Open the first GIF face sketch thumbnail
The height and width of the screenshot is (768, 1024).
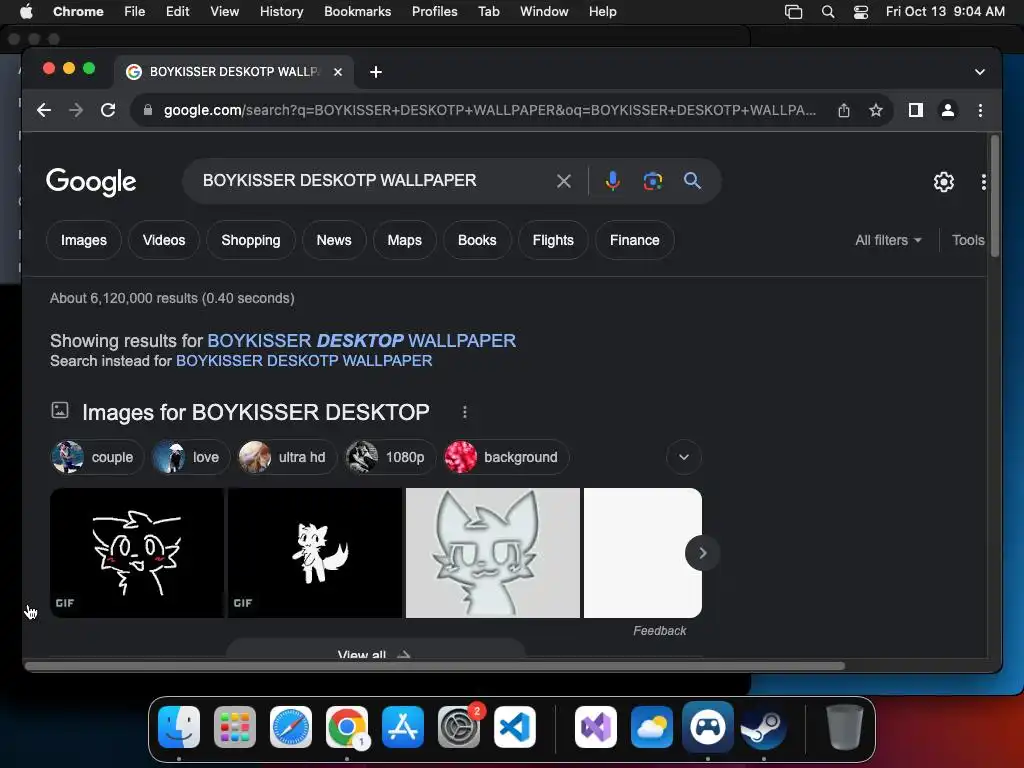(137, 553)
